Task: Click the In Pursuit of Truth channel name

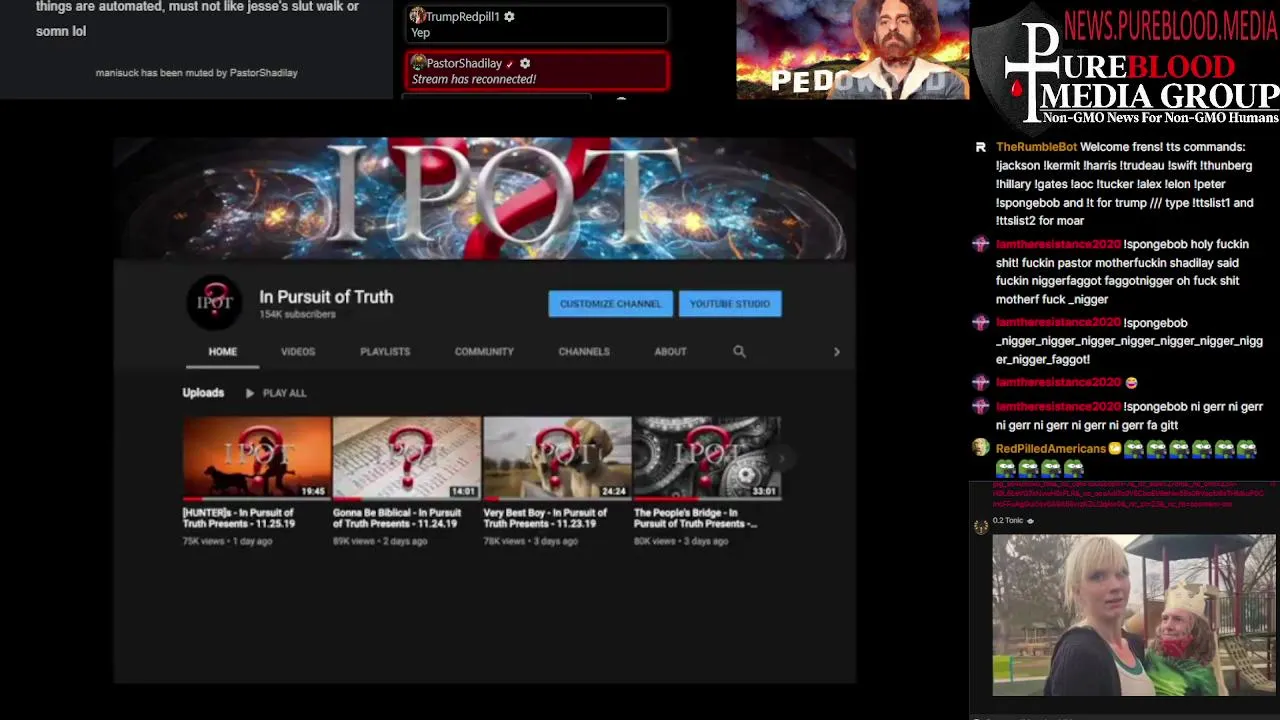Action: 326,297
